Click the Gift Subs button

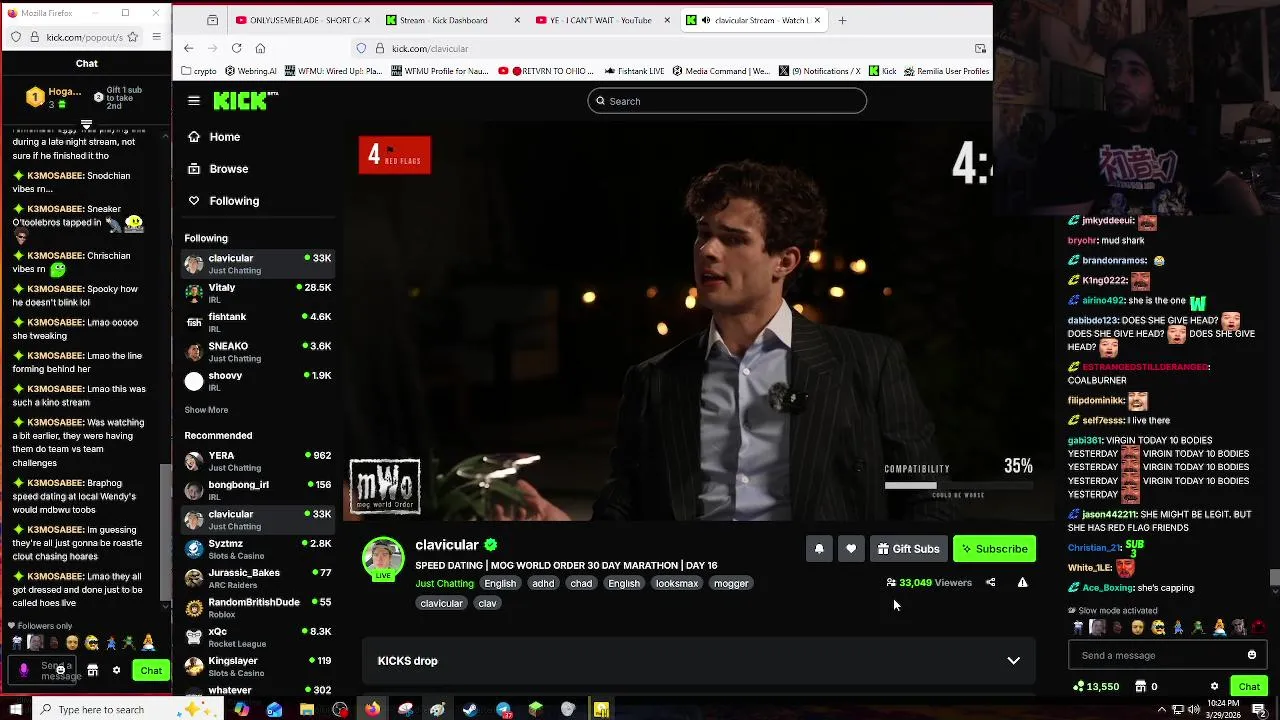click(908, 549)
